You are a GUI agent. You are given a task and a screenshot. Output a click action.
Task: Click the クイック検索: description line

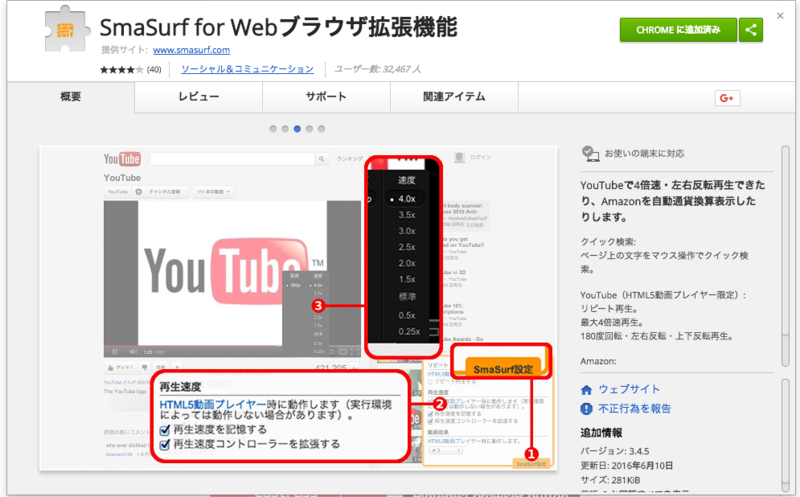pos(608,241)
